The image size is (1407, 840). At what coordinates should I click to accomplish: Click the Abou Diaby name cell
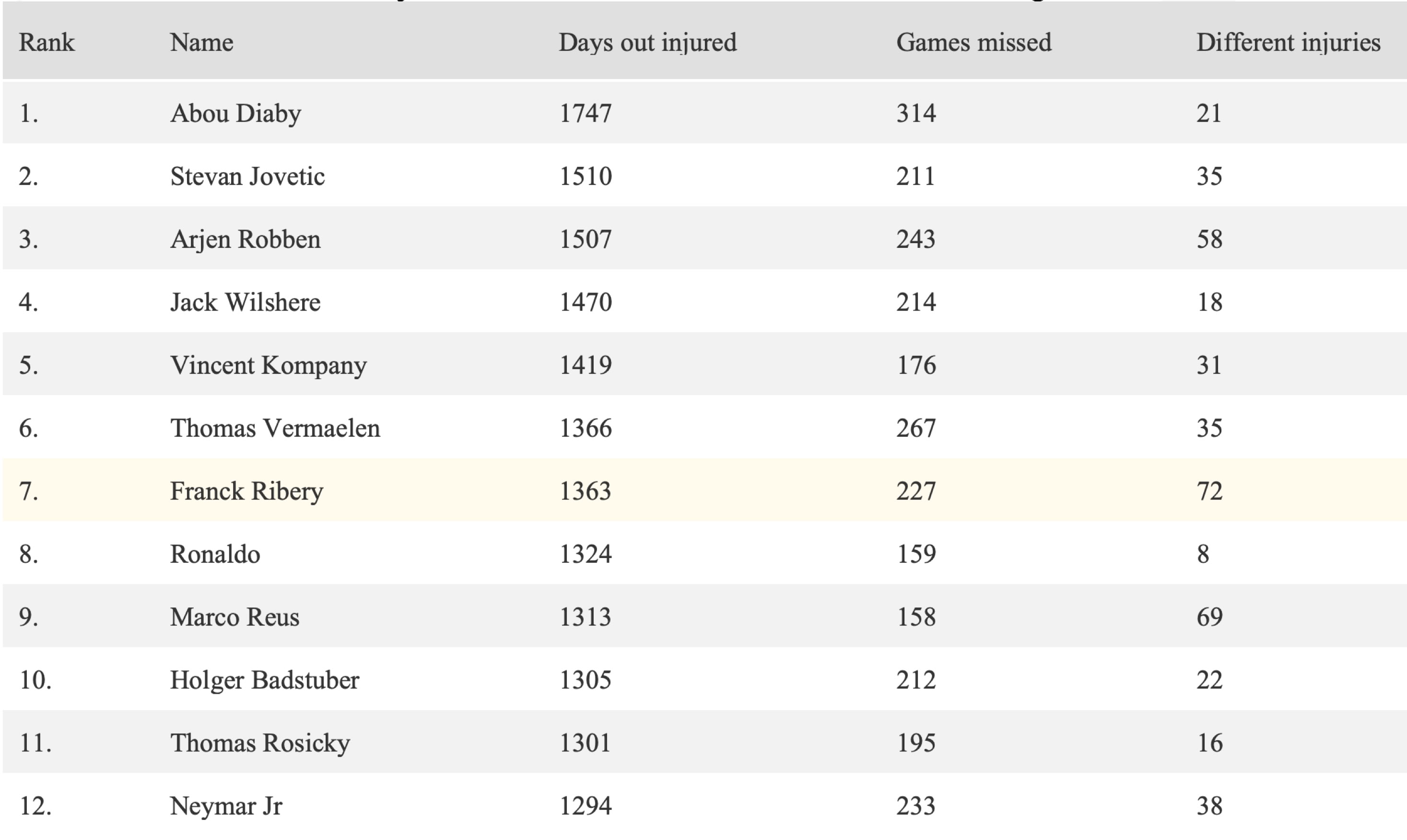click(235, 113)
